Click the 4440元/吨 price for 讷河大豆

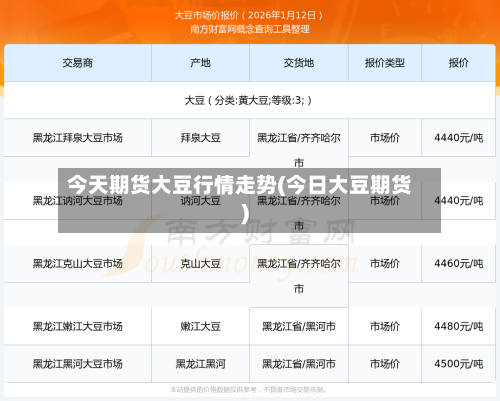459,201
